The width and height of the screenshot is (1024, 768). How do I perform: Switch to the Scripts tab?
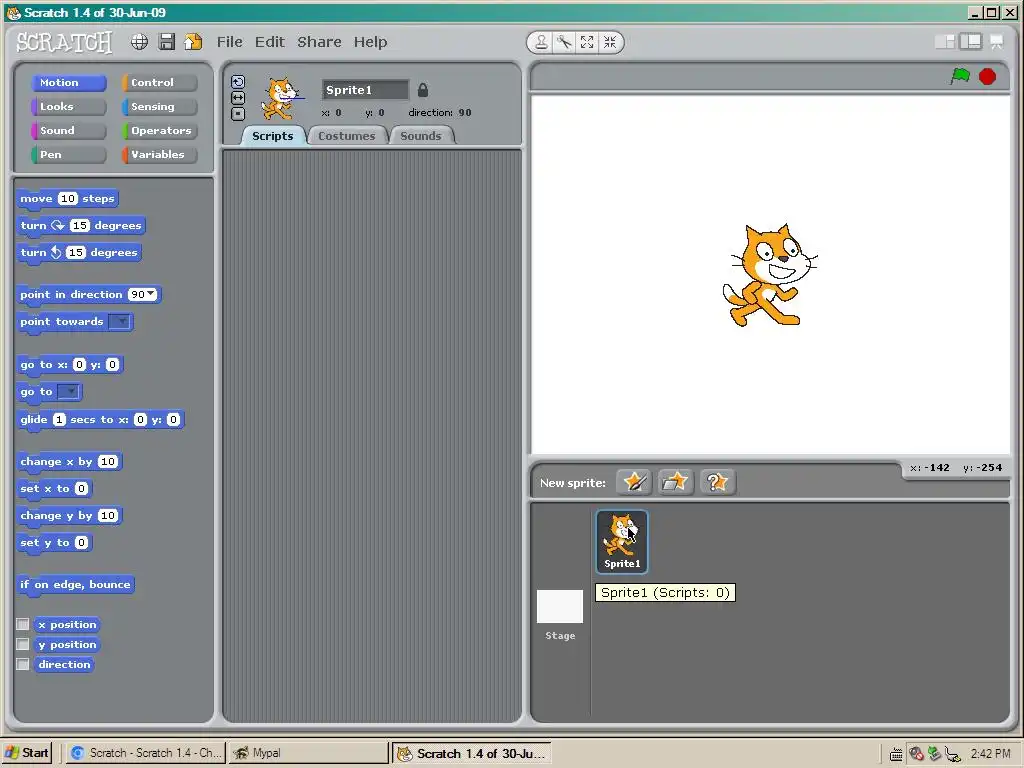click(x=272, y=136)
